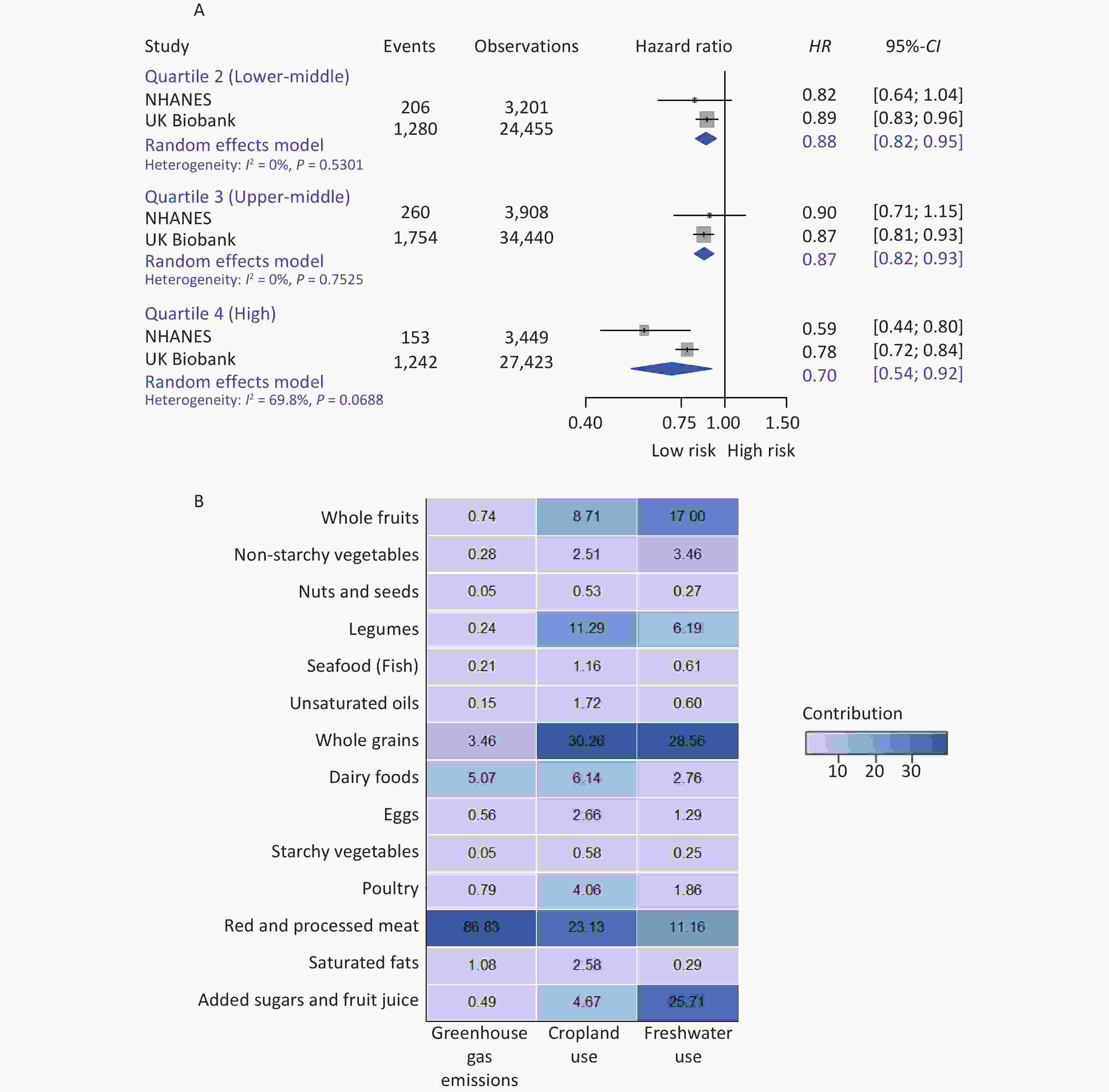Screen dimensions: 1109x1092
Task: Click the UK Biobank Quartile 4 square marker
Action: [x=687, y=349]
